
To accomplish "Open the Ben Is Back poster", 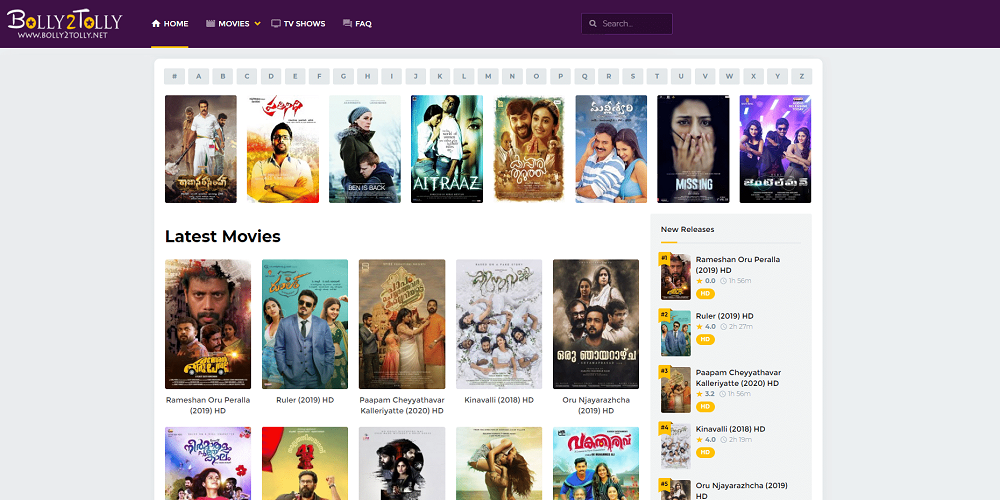I will click(365, 149).
